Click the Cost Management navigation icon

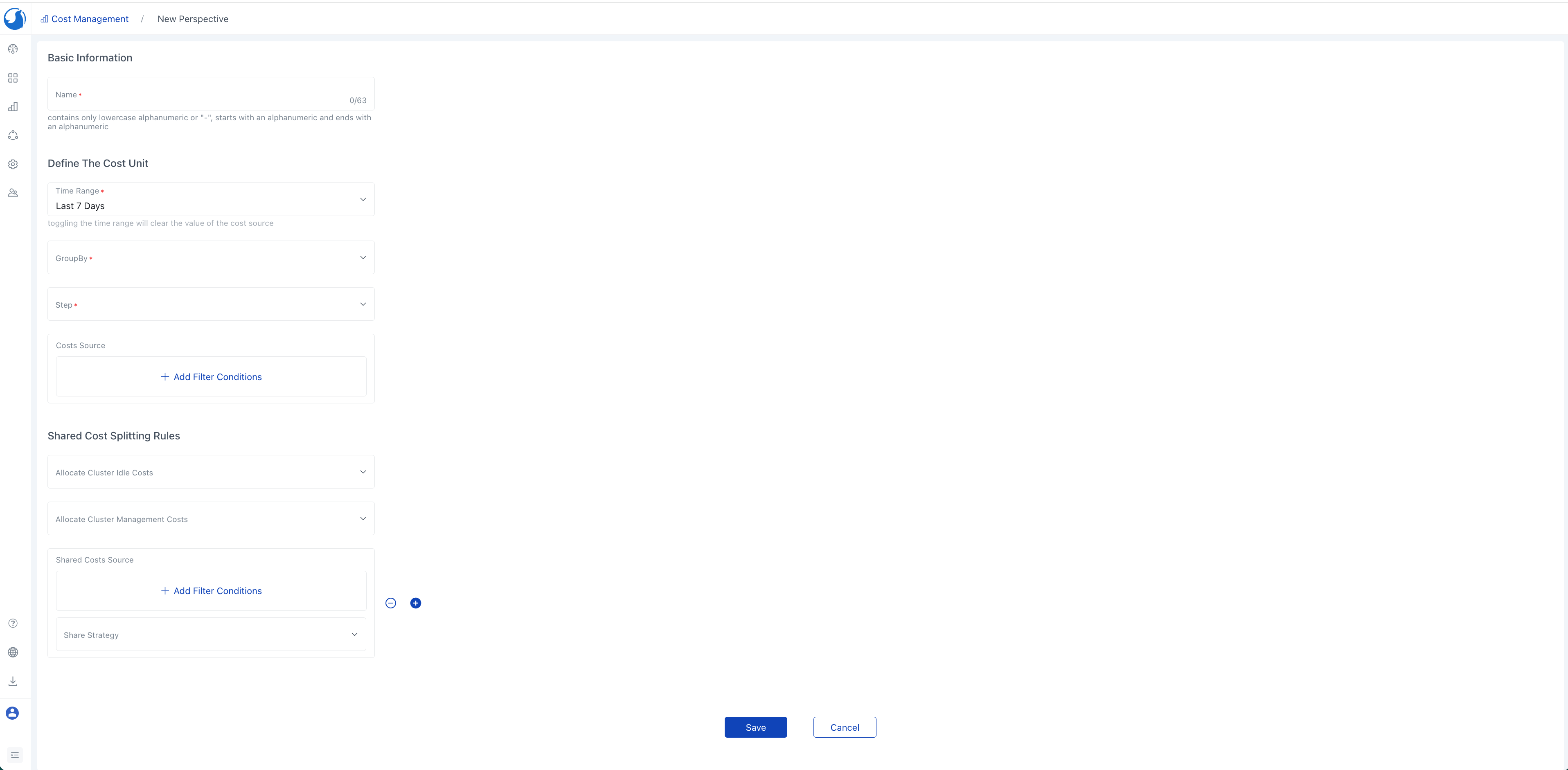13,106
